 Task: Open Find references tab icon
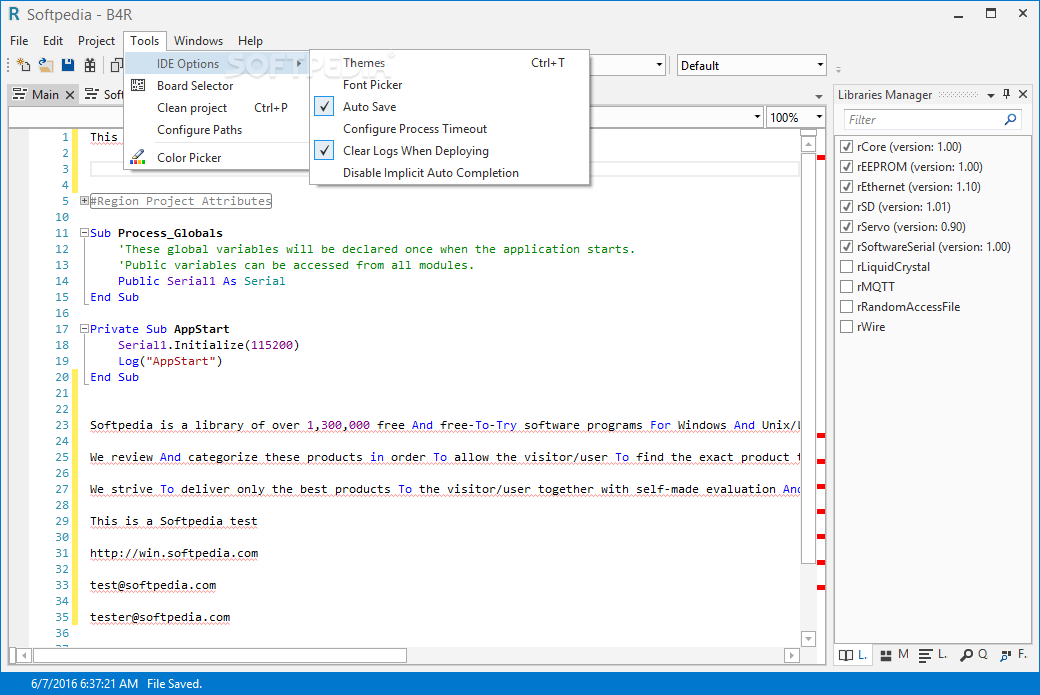[x=1013, y=655]
